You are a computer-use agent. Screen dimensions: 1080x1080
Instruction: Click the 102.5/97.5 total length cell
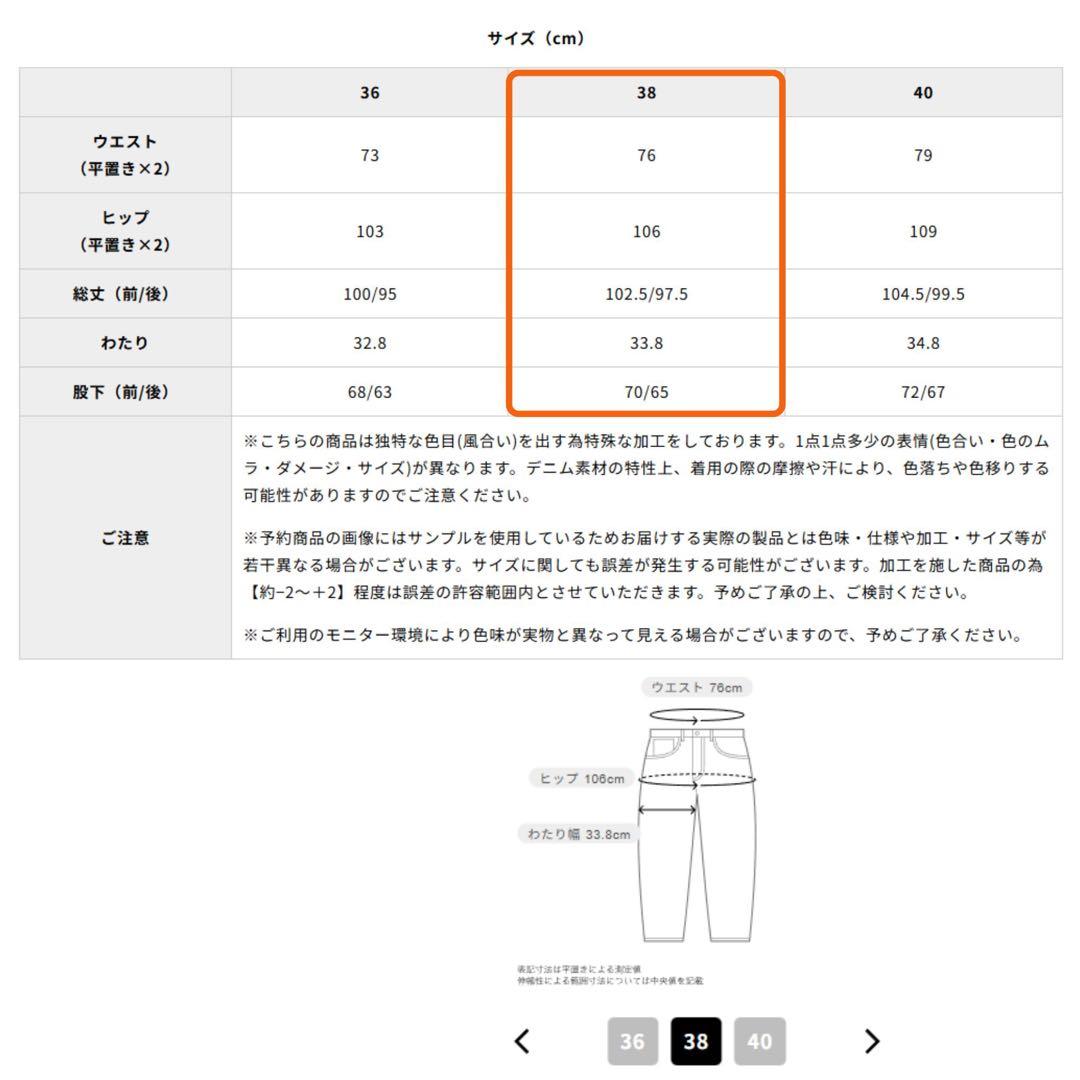click(x=646, y=294)
